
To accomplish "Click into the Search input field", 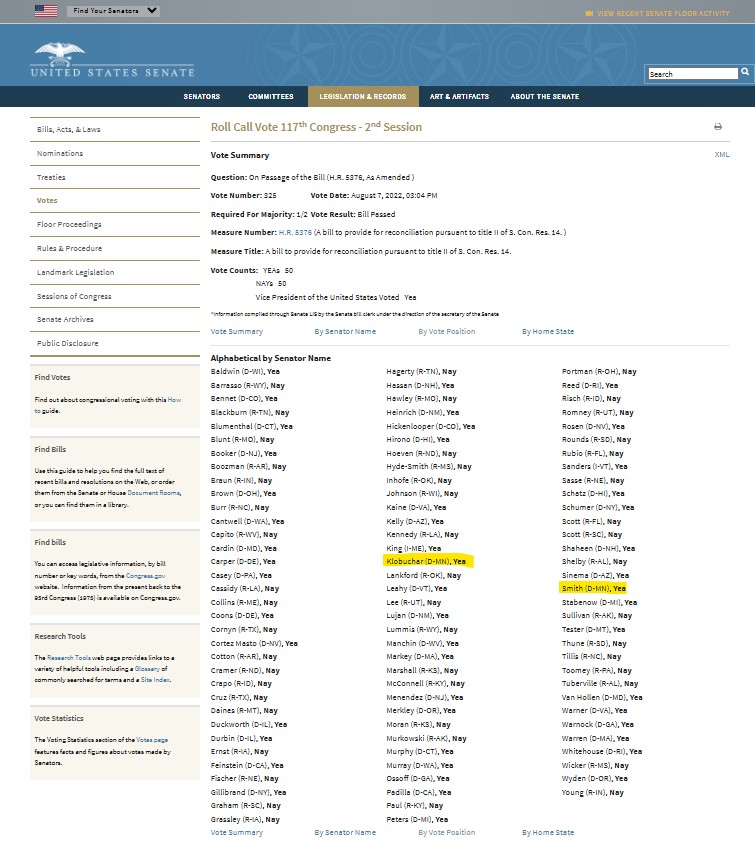I will click(x=692, y=74).
